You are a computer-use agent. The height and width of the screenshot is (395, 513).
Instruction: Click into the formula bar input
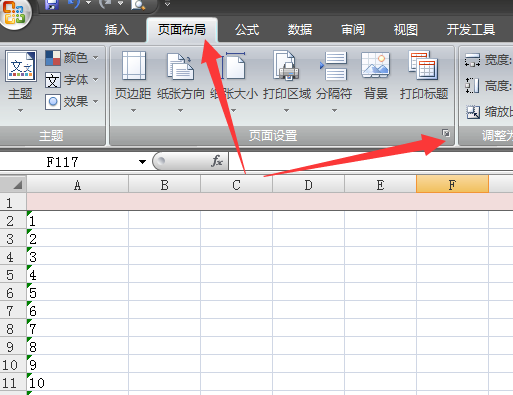point(371,161)
